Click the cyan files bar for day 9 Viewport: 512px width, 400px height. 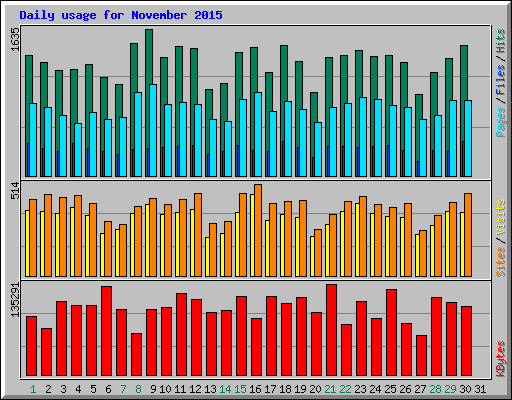[153, 130]
